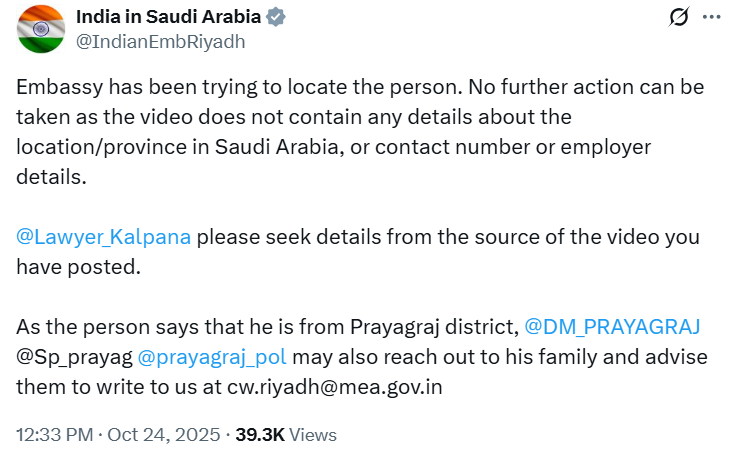Visit the @DM_PRAYAGRAJ mentioned profile
740x456 pixels.
[x=612, y=326]
